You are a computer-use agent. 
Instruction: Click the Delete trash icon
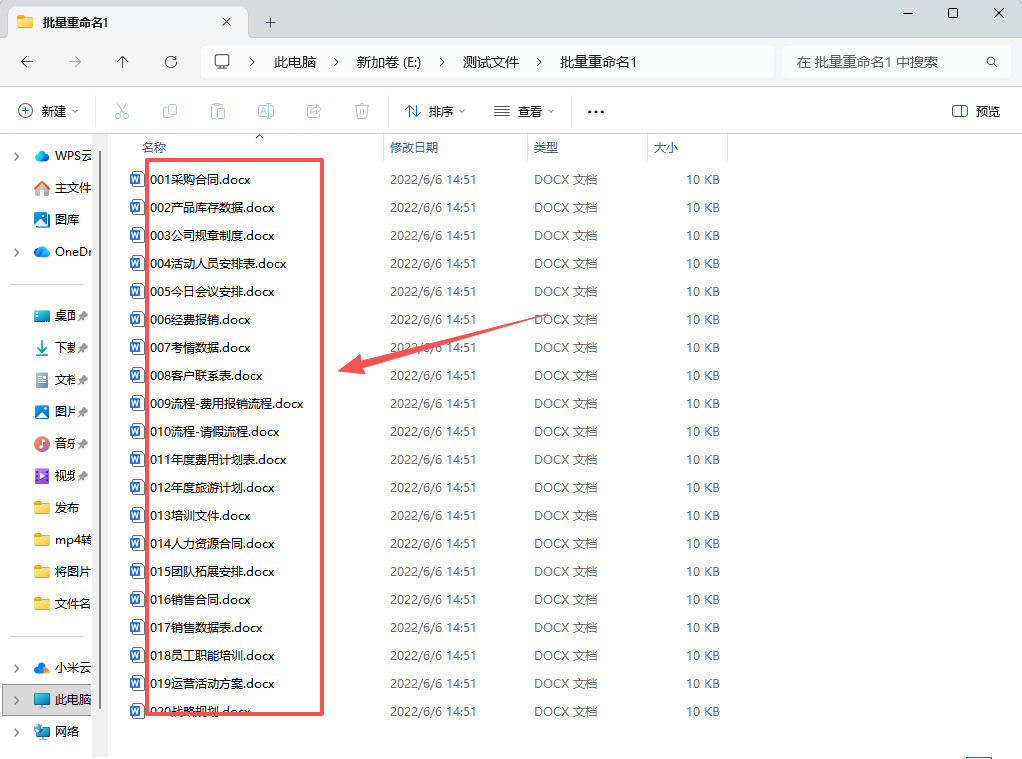click(362, 112)
